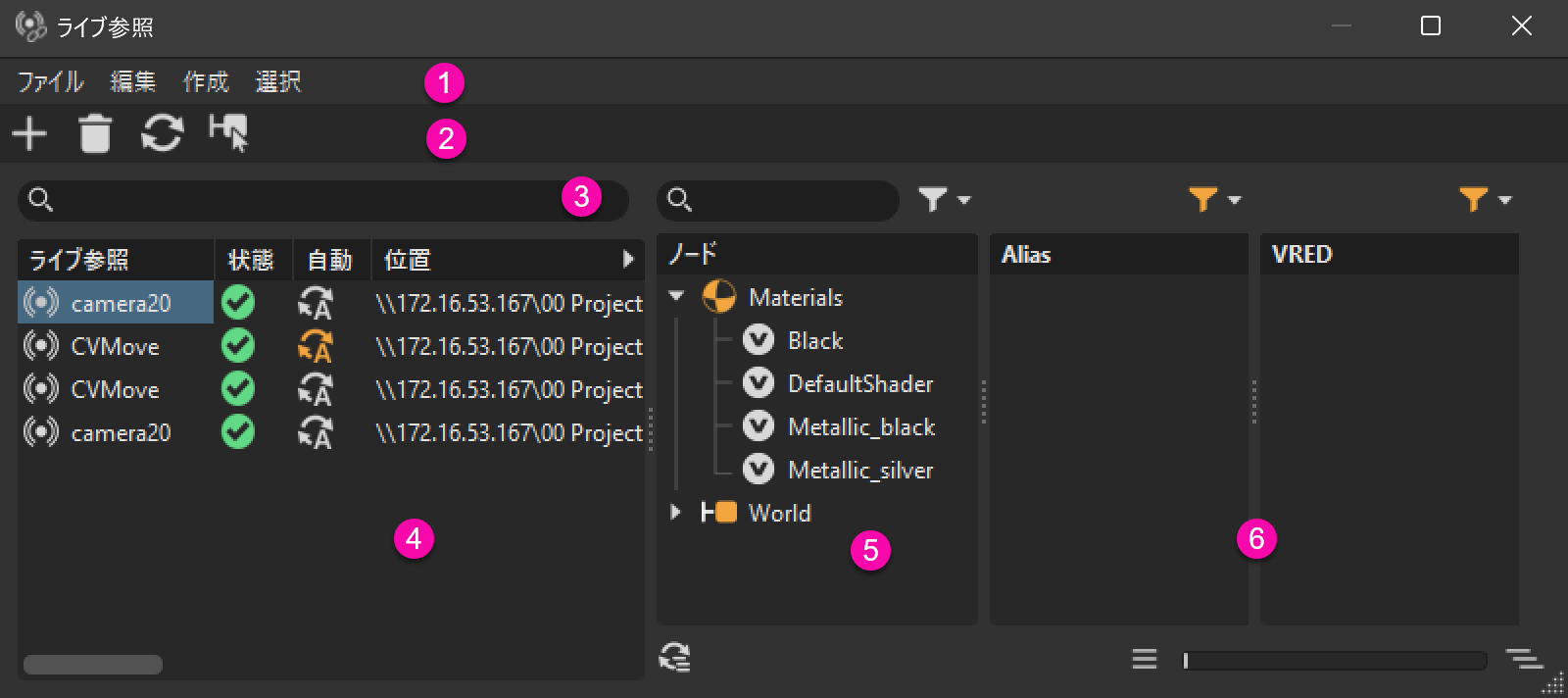1568x698 pixels.
Task: Click the collapse-all lines icon at bottom
Action: coord(1145,659)
